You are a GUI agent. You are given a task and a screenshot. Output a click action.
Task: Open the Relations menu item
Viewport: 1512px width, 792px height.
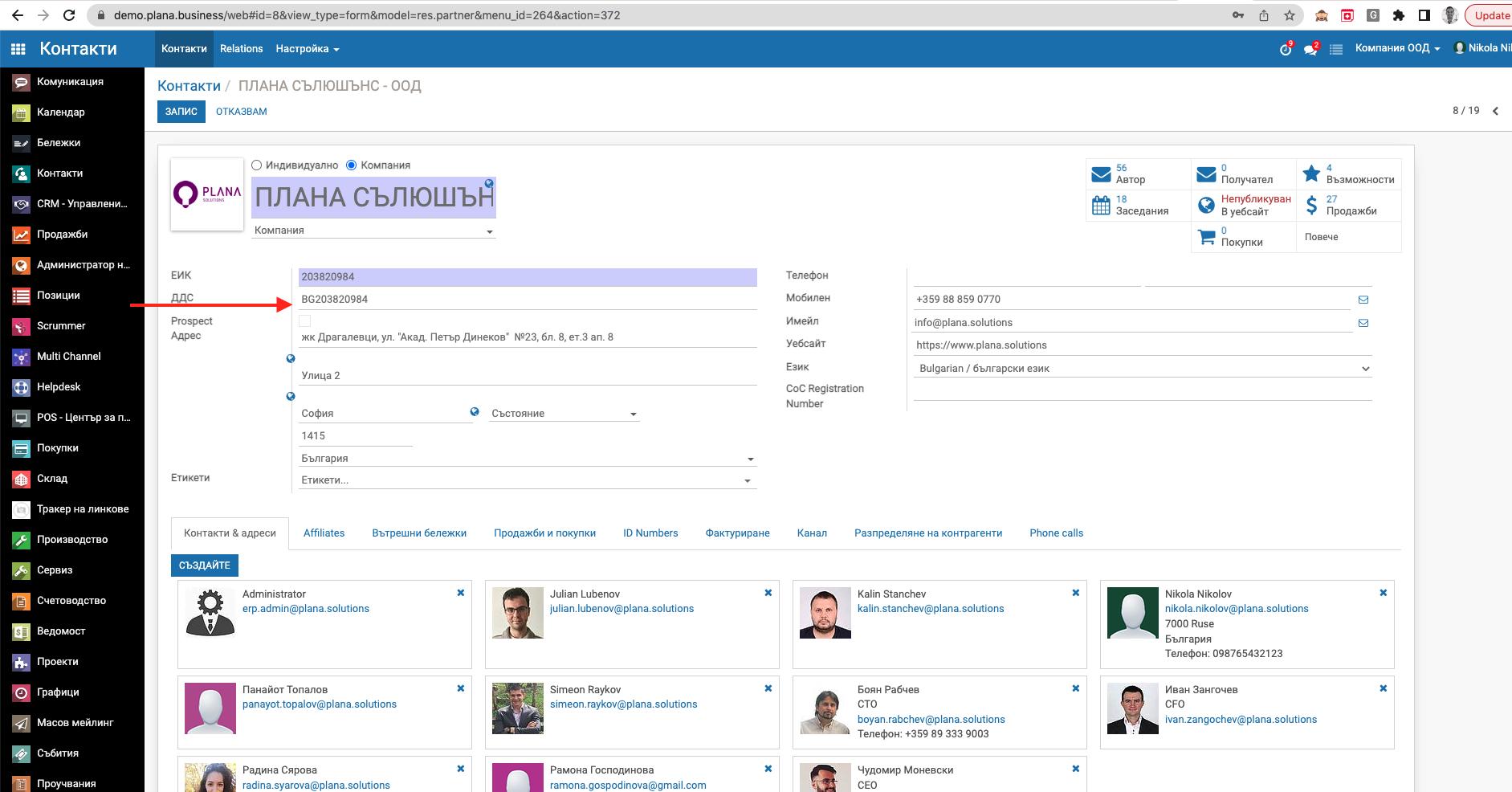[x=242, y=49]
